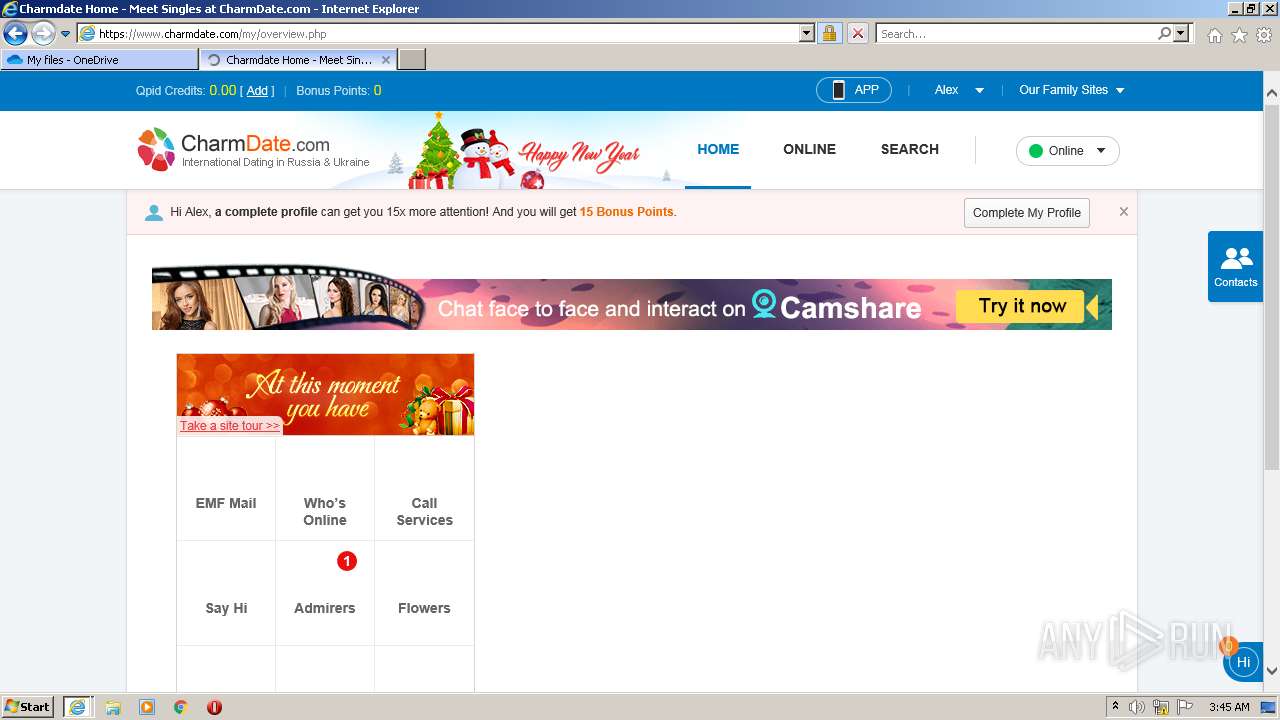Click the Admirers red notification badge
The height and width of the screenshot is (720, 1280).
click(x=346, y=561)
